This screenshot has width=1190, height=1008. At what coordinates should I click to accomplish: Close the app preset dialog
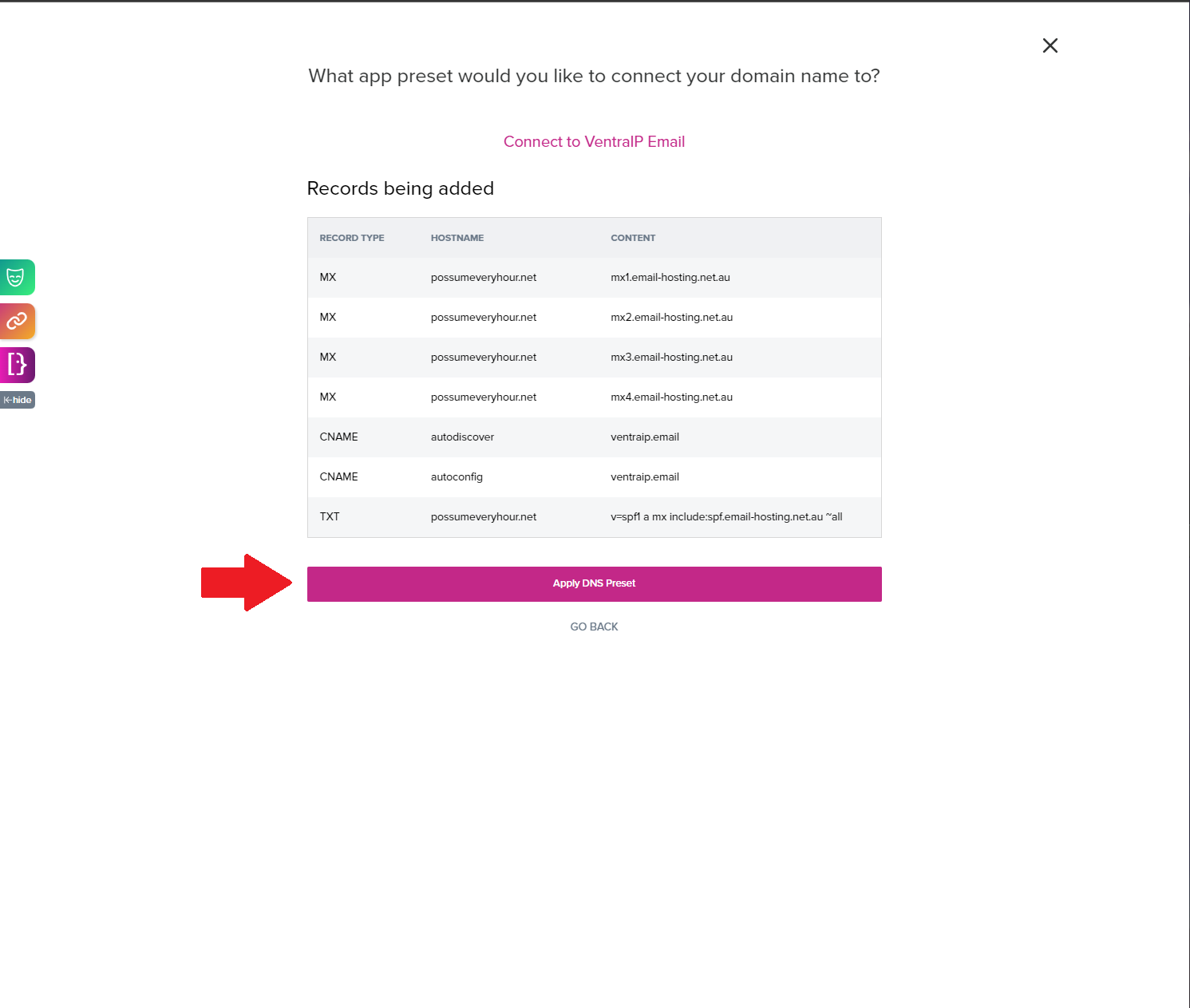point(1050,45)
